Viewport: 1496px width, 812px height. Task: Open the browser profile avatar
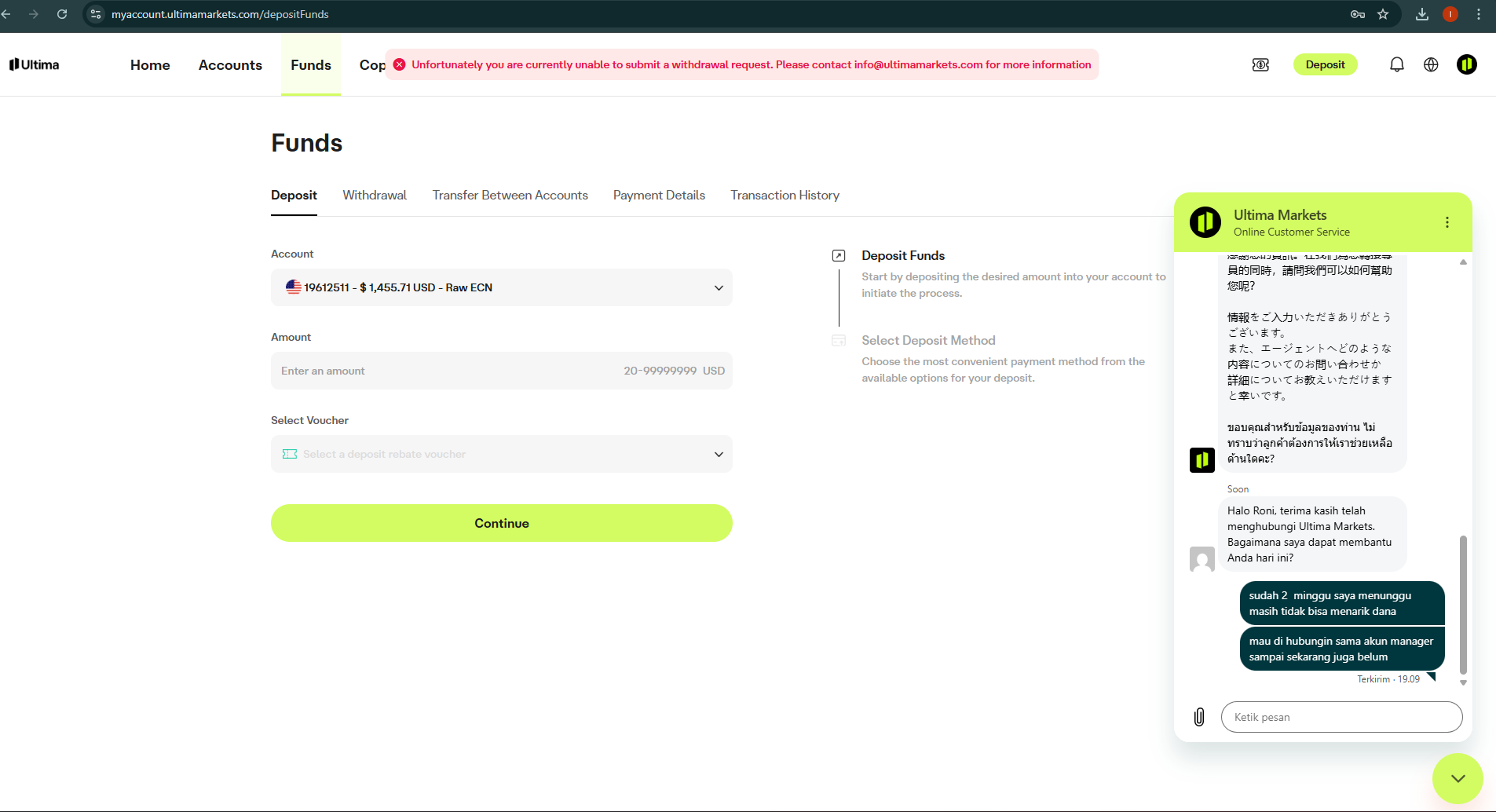coord(1450,14)
